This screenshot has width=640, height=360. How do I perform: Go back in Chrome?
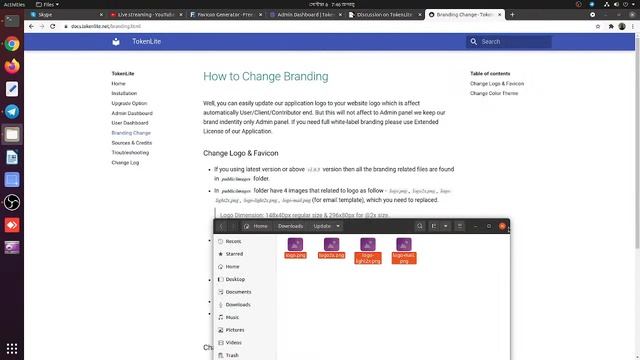pyautogui.click(x=31, y=26)
